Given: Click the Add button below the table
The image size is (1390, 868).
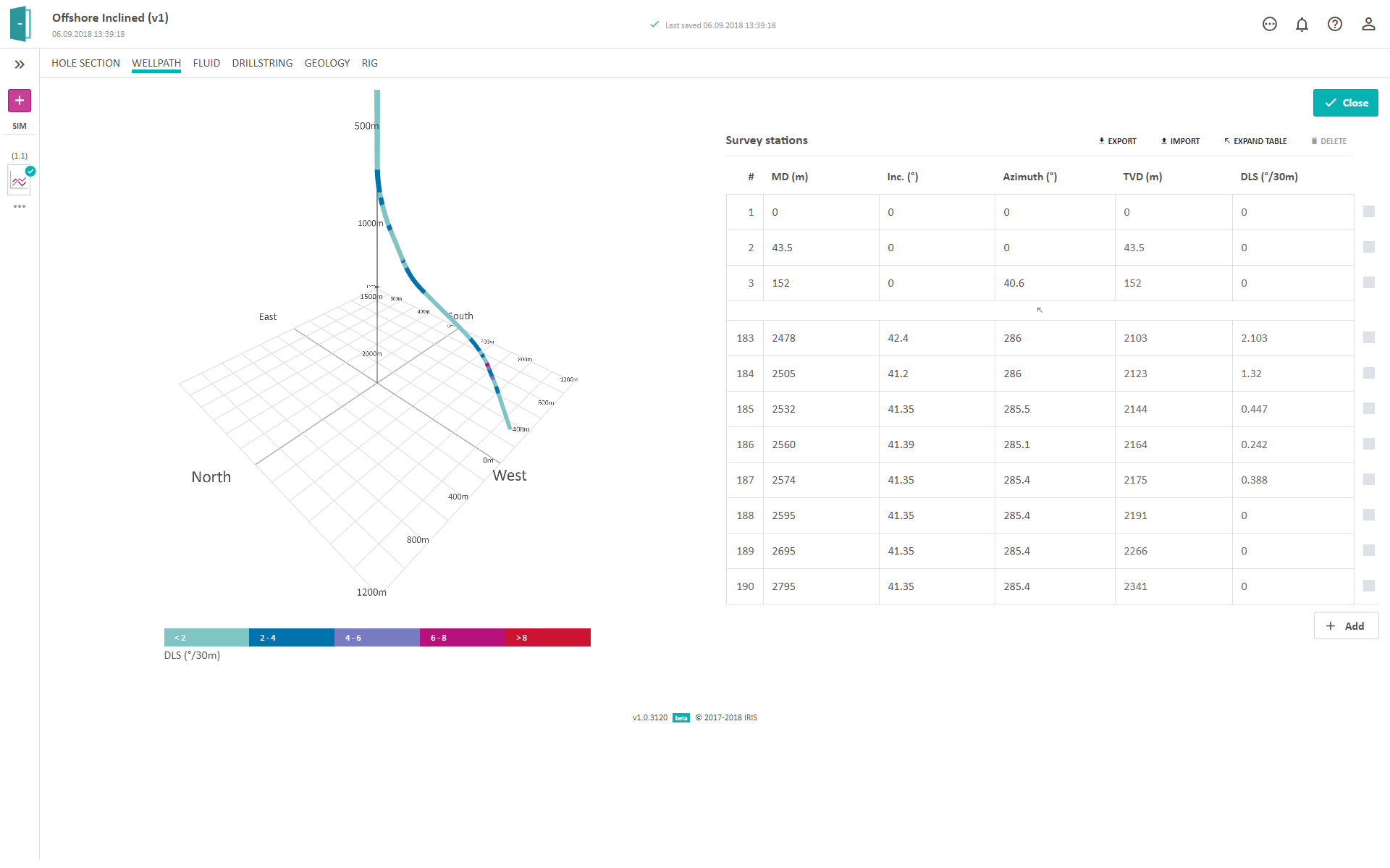Looking at the screenshot, I should [1346, 625].
